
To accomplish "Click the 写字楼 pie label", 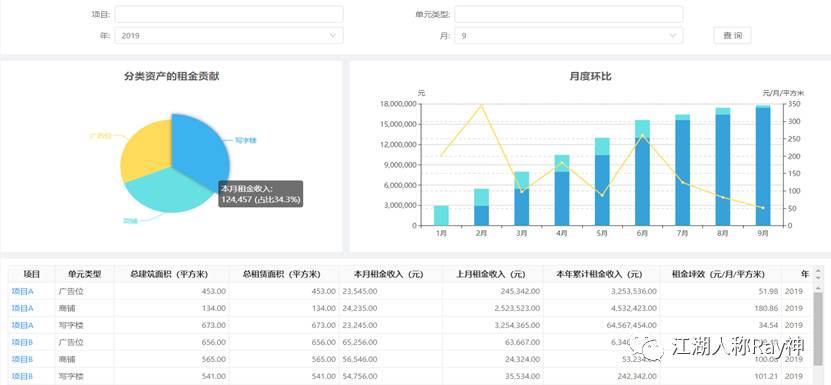I will [246, 141].
